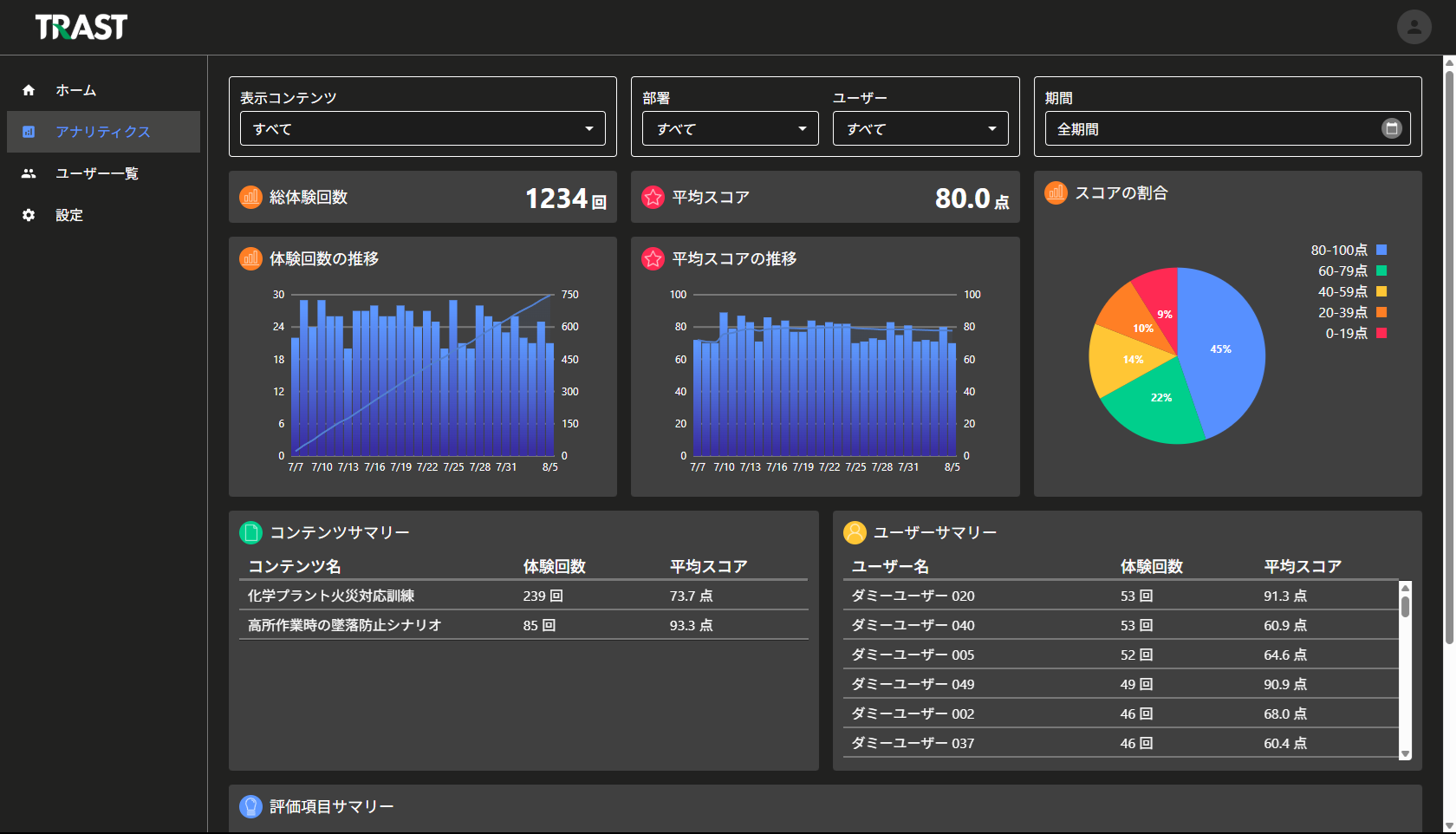Click the green document icon beside コンテンツサマリー

tap(250, 532)
